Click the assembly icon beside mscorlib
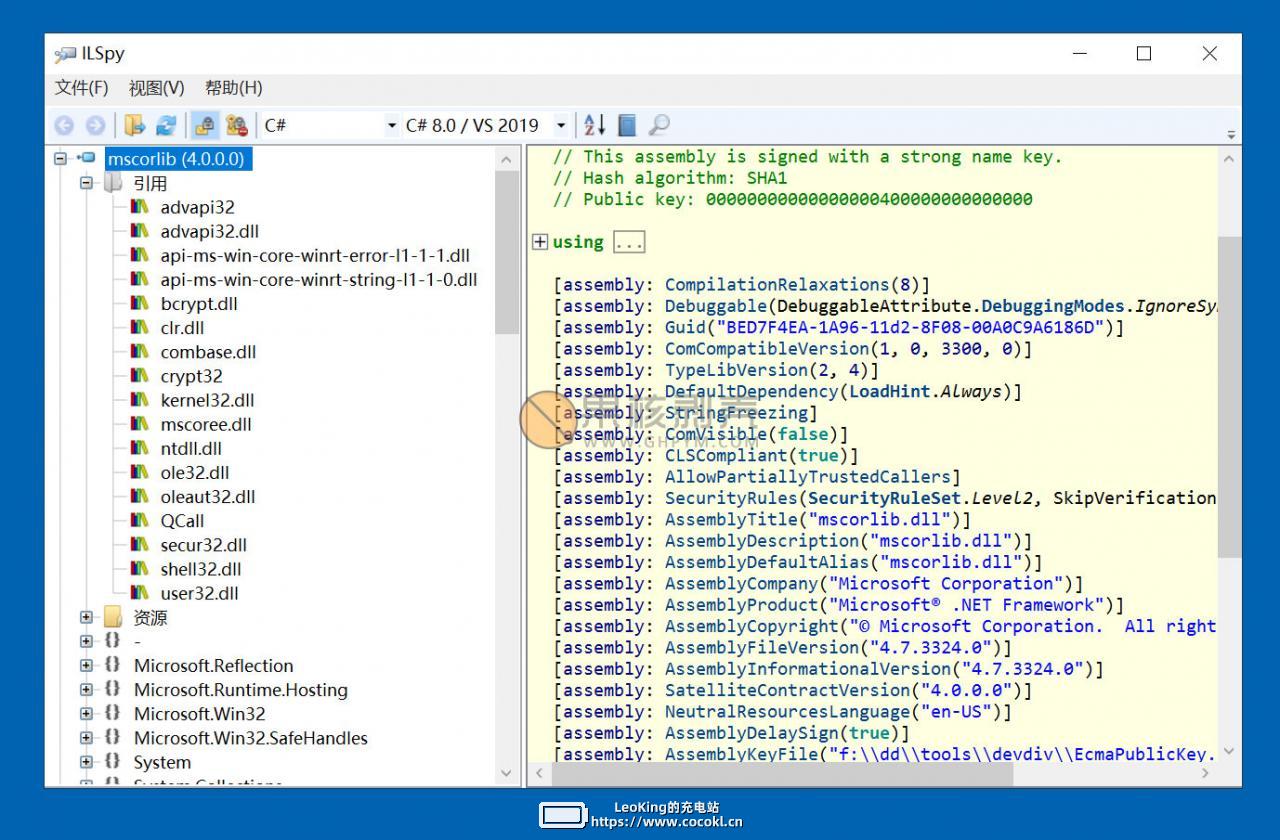 (87, 158)
